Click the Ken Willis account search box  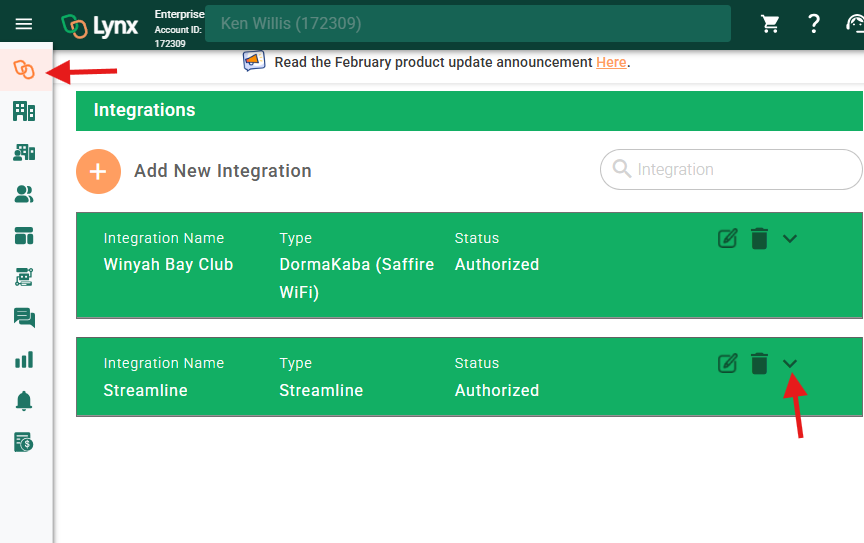pyautogui.click(x=468, y=24)
